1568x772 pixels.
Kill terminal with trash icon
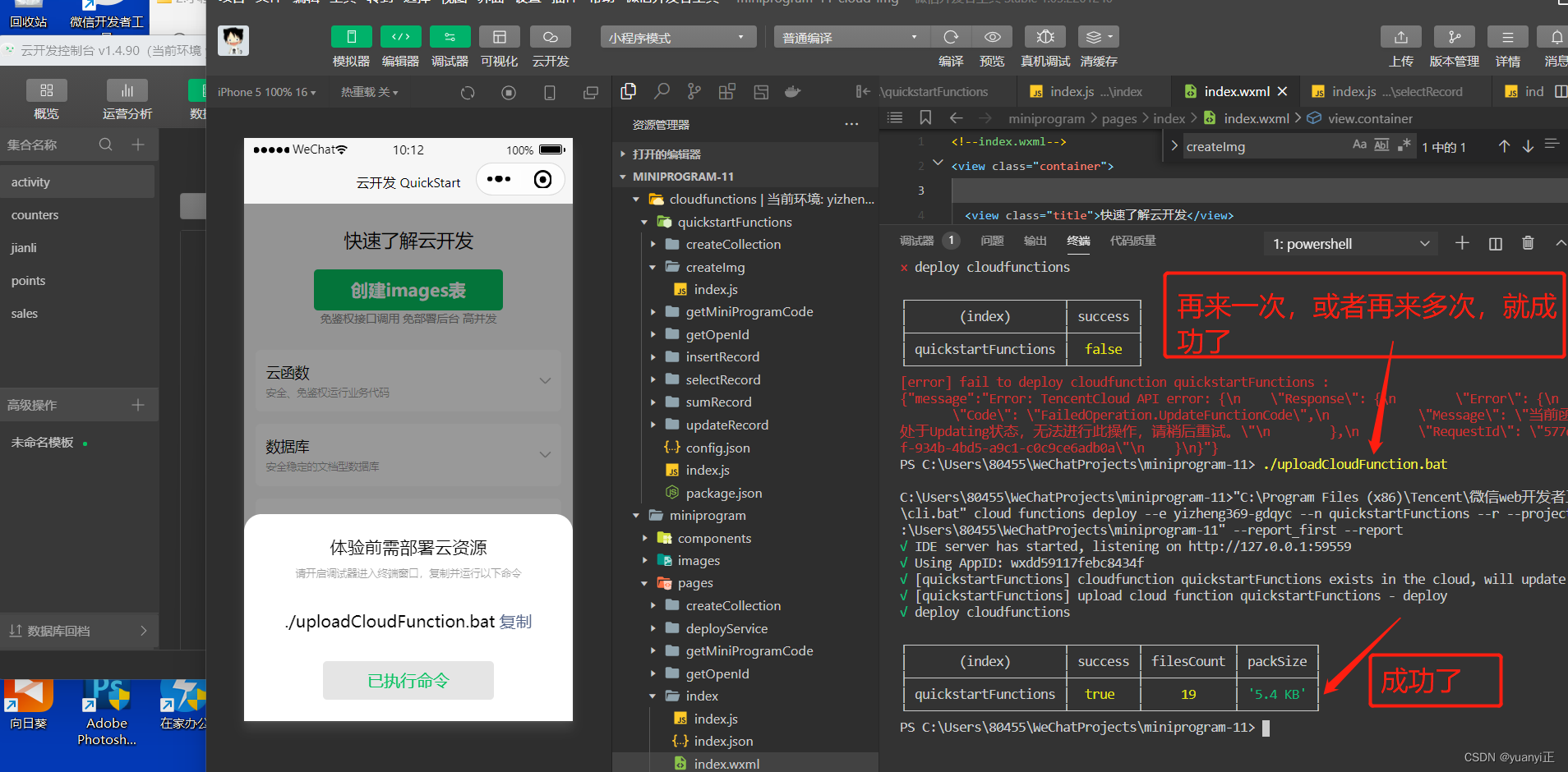[x=1528, y=243]
